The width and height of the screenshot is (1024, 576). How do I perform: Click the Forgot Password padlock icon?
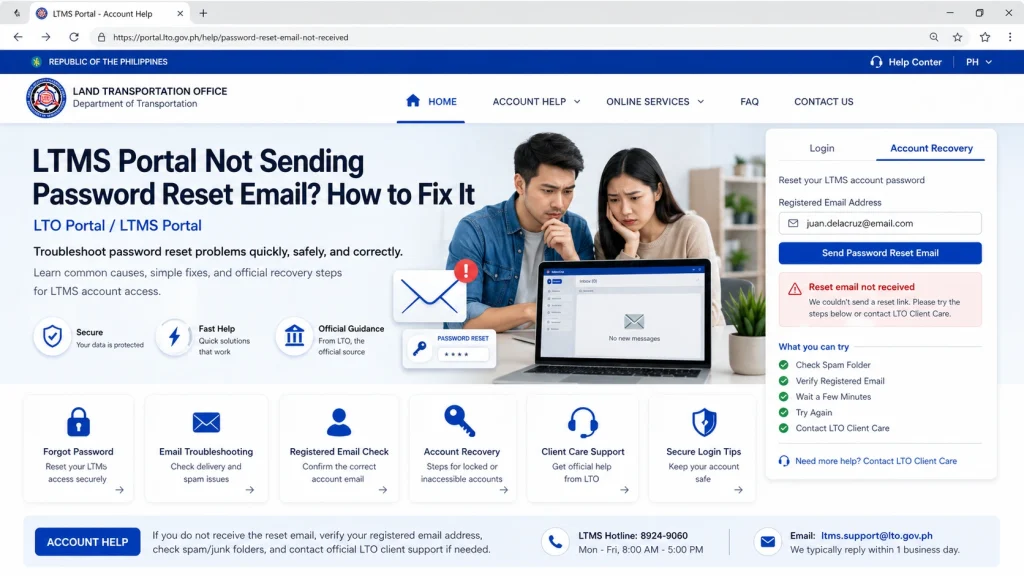(x=78, y=421)
